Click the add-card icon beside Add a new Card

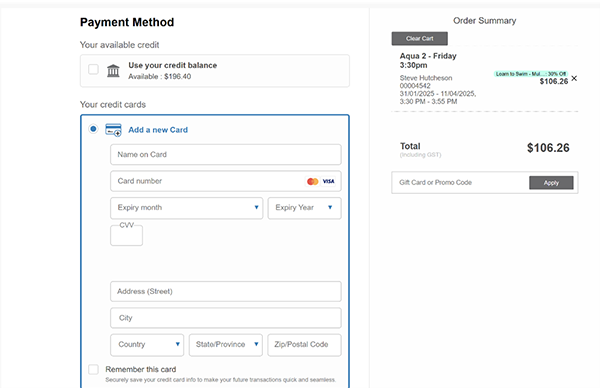pyautogui.click(x=113, y=130)
